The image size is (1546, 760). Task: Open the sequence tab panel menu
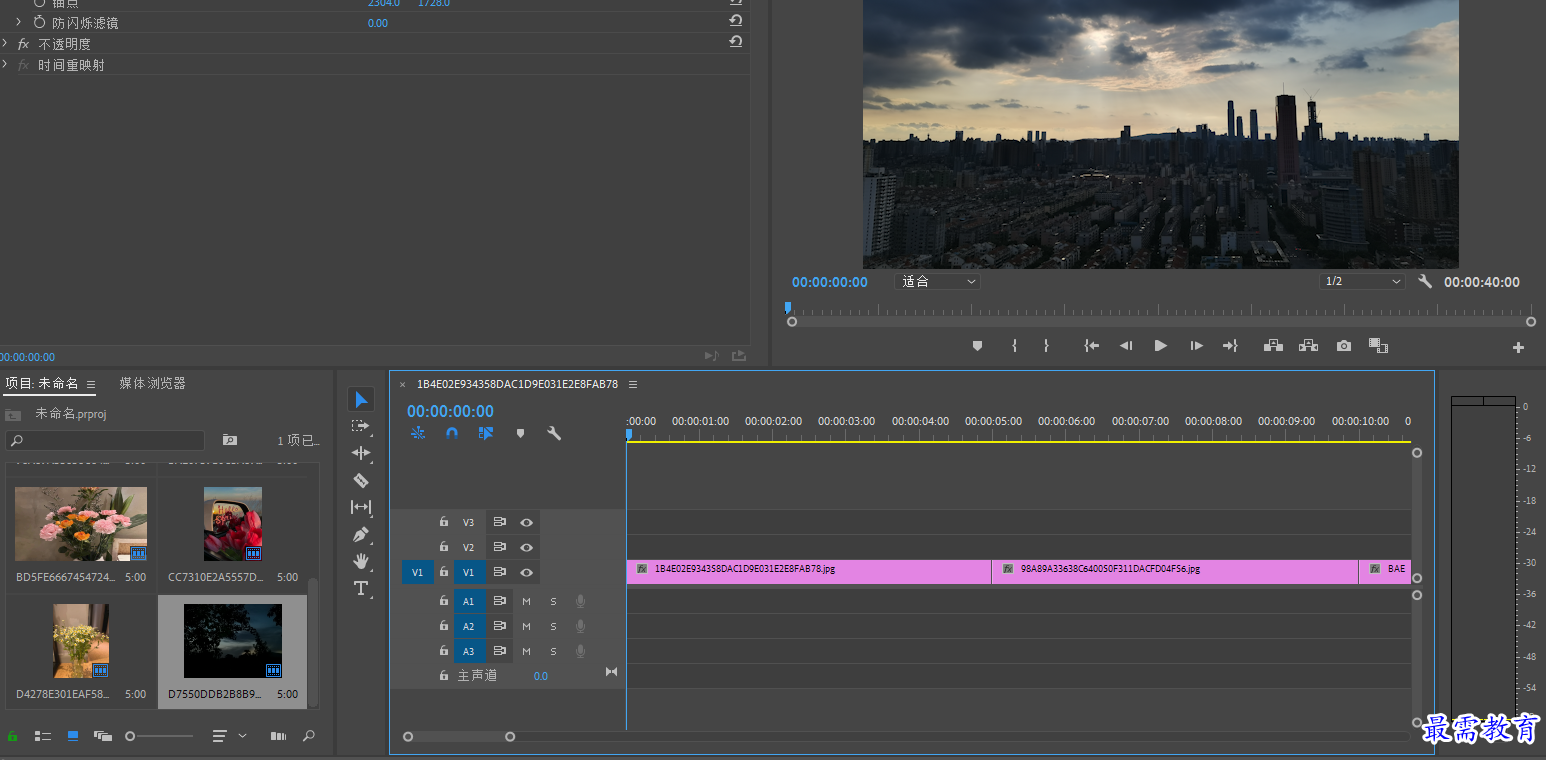tap(633, 384)
